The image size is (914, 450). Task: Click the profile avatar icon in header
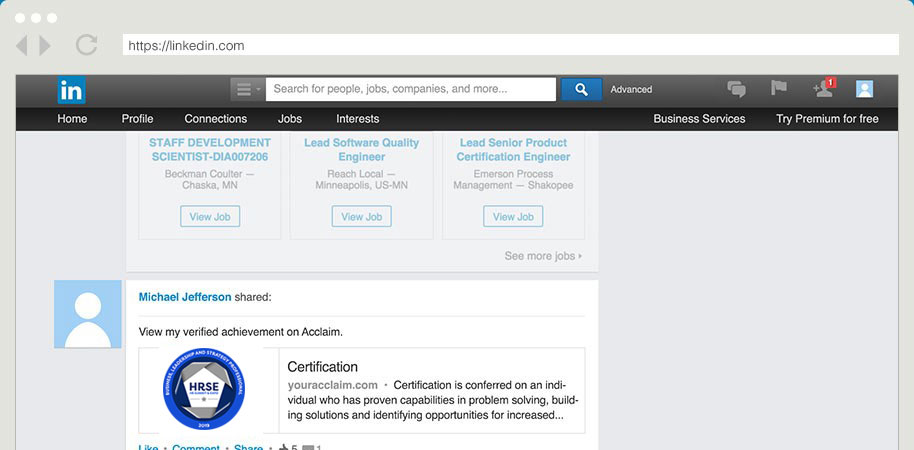click(x=865, y=89)
